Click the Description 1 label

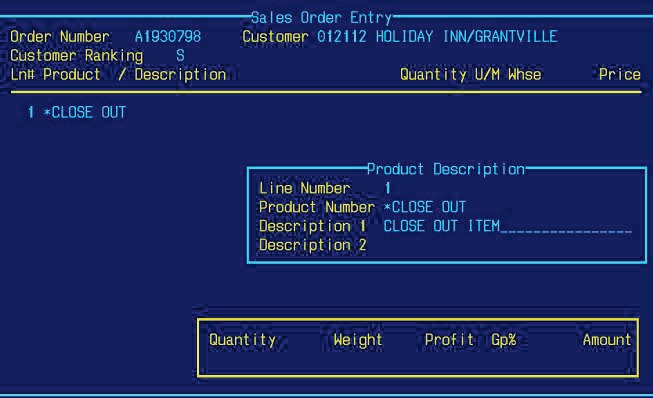(x=312, y=226)
